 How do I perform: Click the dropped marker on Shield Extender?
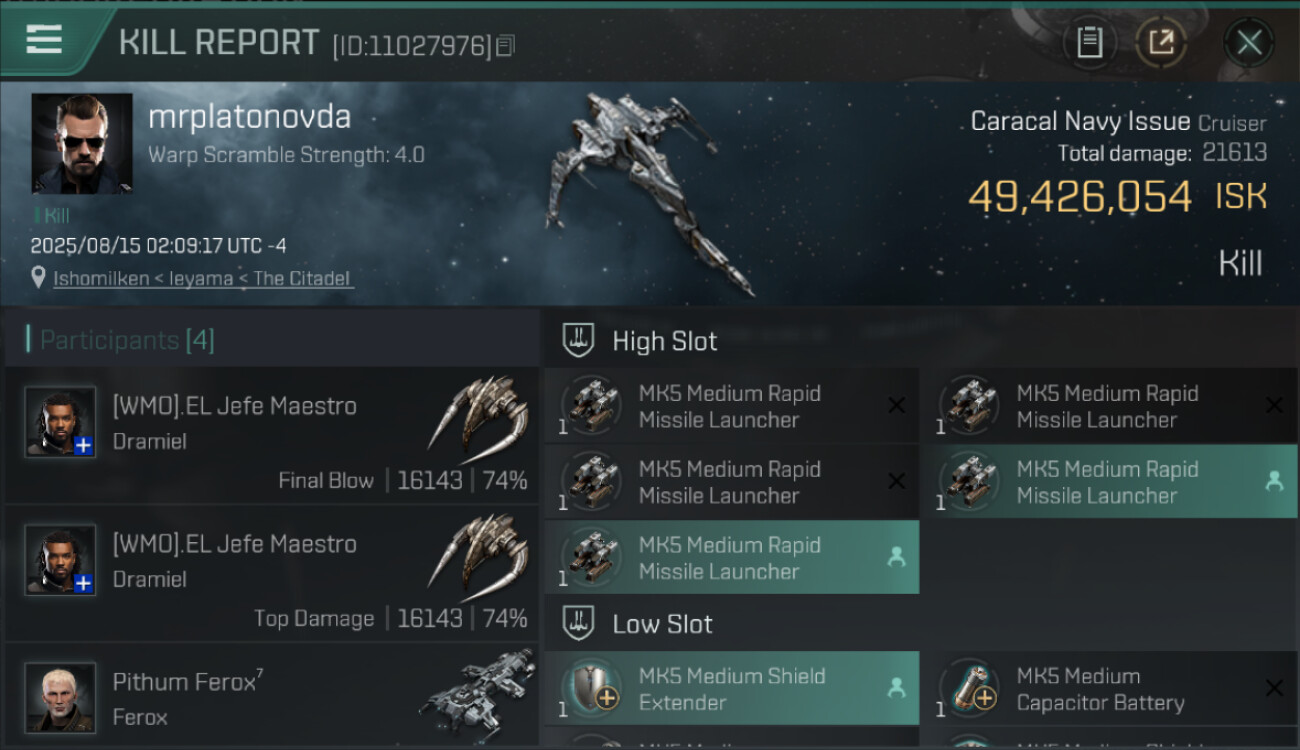tap(896, 688)
